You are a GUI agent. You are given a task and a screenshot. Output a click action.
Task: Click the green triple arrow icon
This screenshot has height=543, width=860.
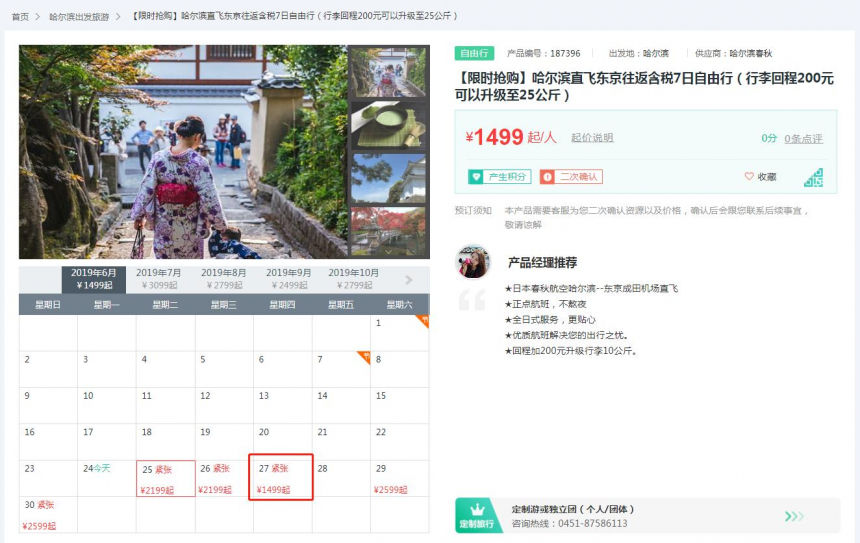794,516
